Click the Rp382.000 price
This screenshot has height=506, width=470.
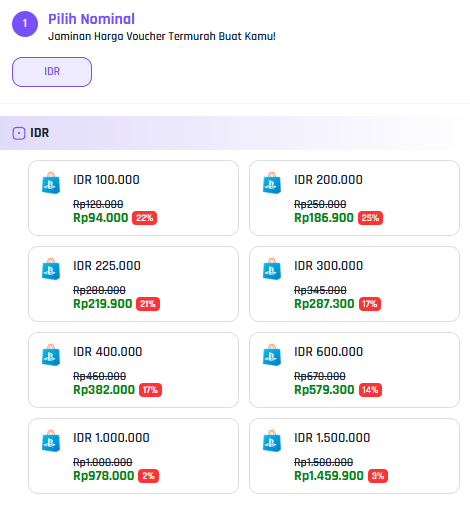(x=104, y=390)
